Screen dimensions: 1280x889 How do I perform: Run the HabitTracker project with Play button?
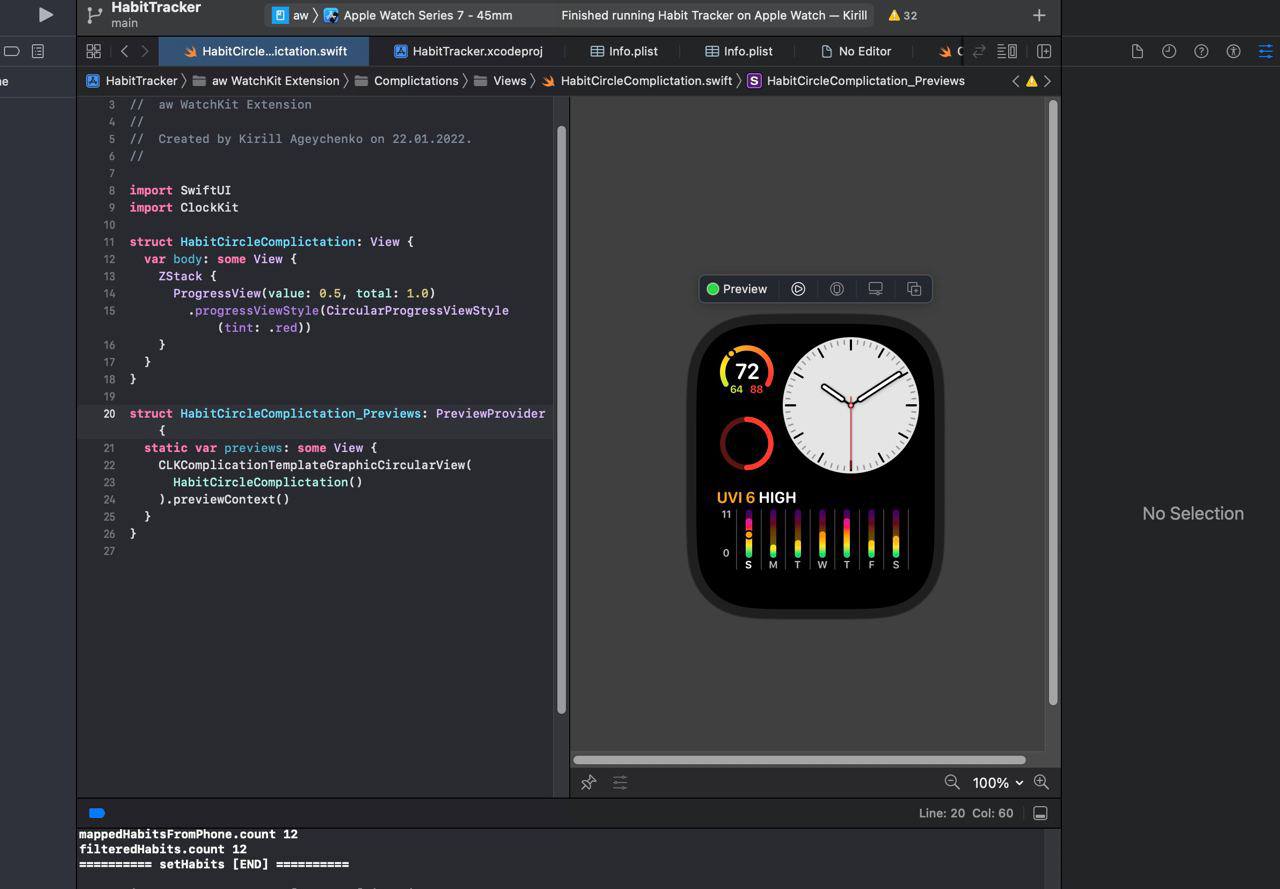45,15
